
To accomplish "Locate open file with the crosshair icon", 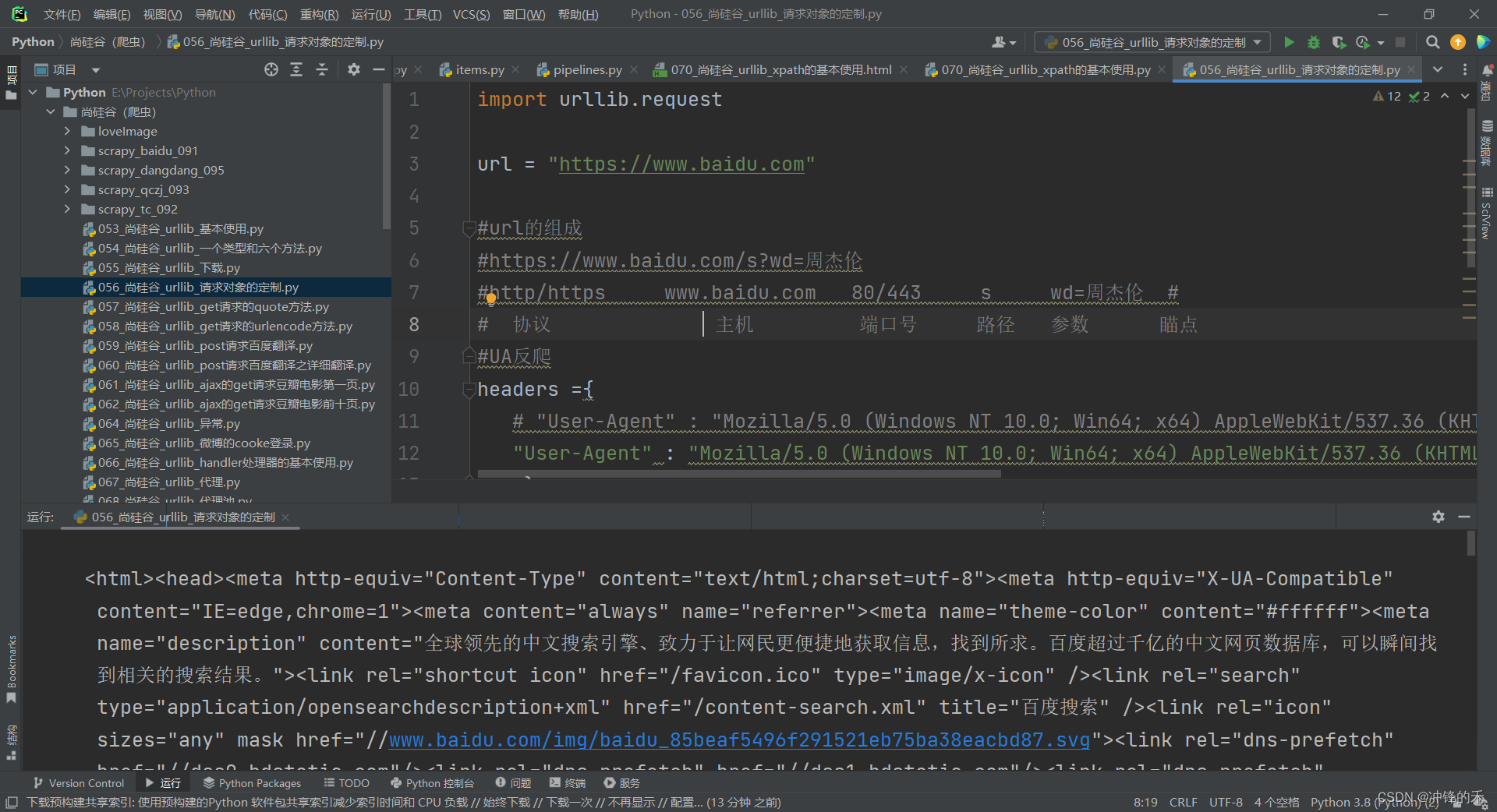I will pos(271,69).
